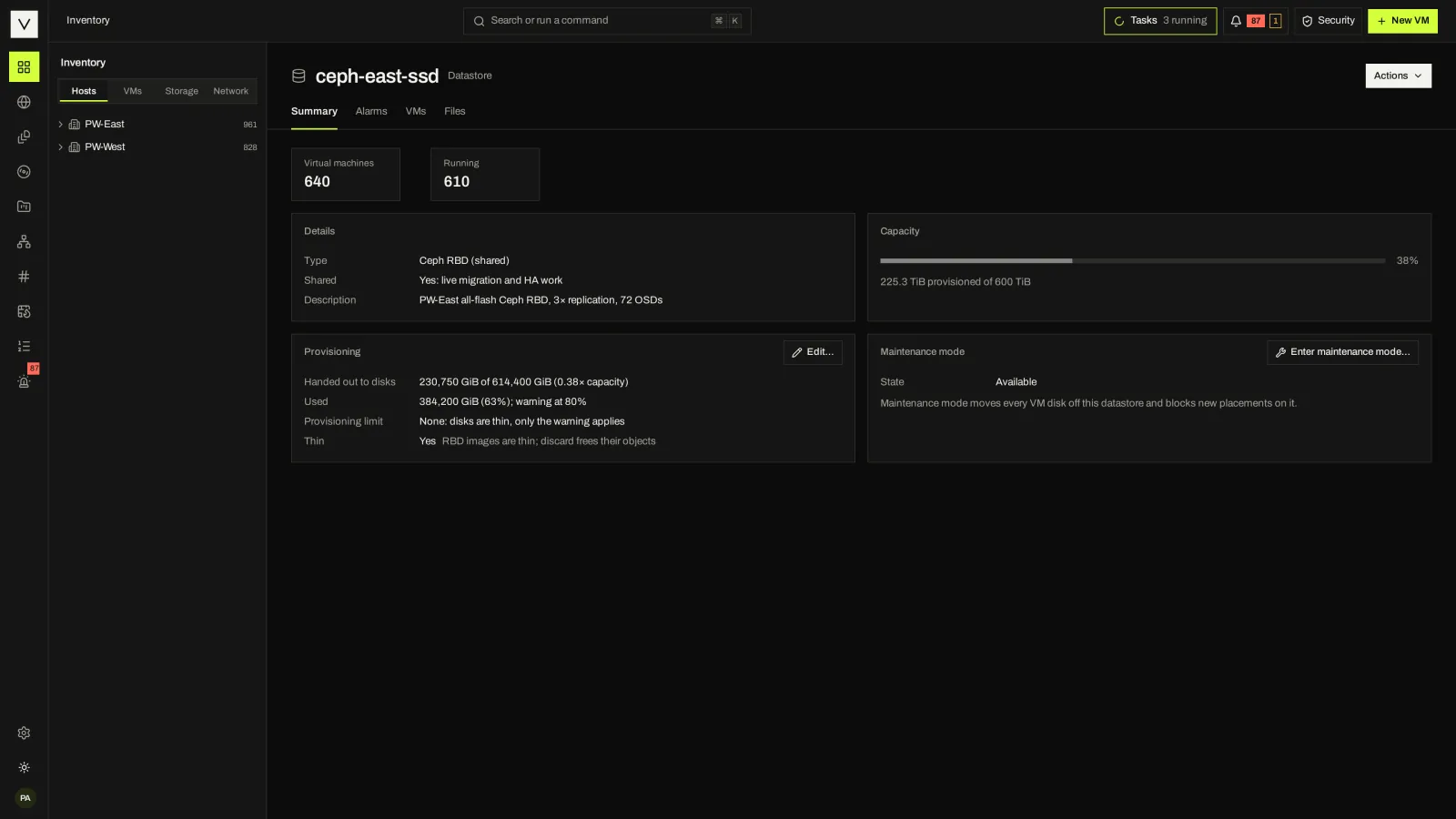Click the New VM button
Image resolution: width=1456 pixels, height=819 pixels.
click(1402, 21)
